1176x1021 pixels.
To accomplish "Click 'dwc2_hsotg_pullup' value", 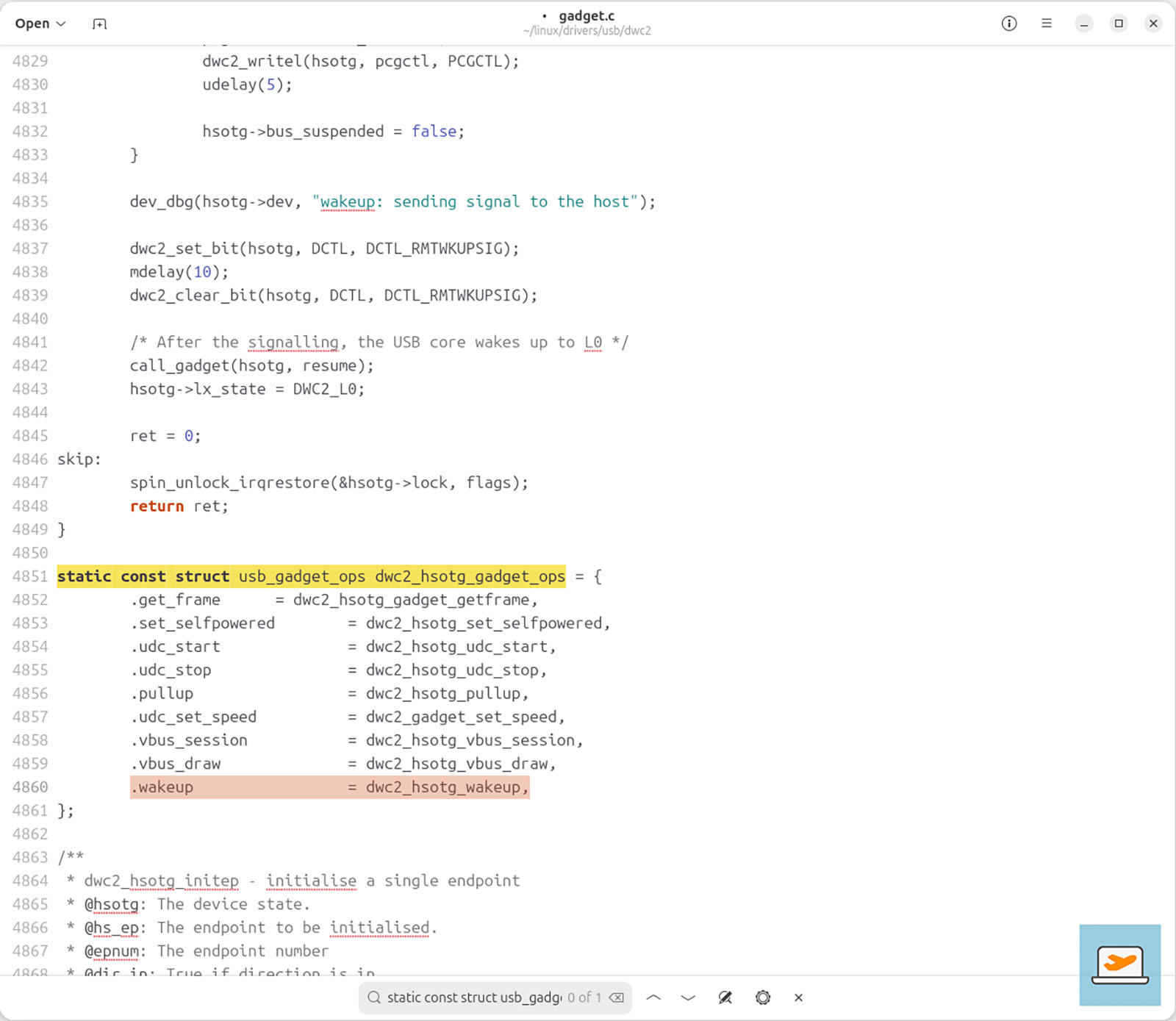I will [442, 694].
